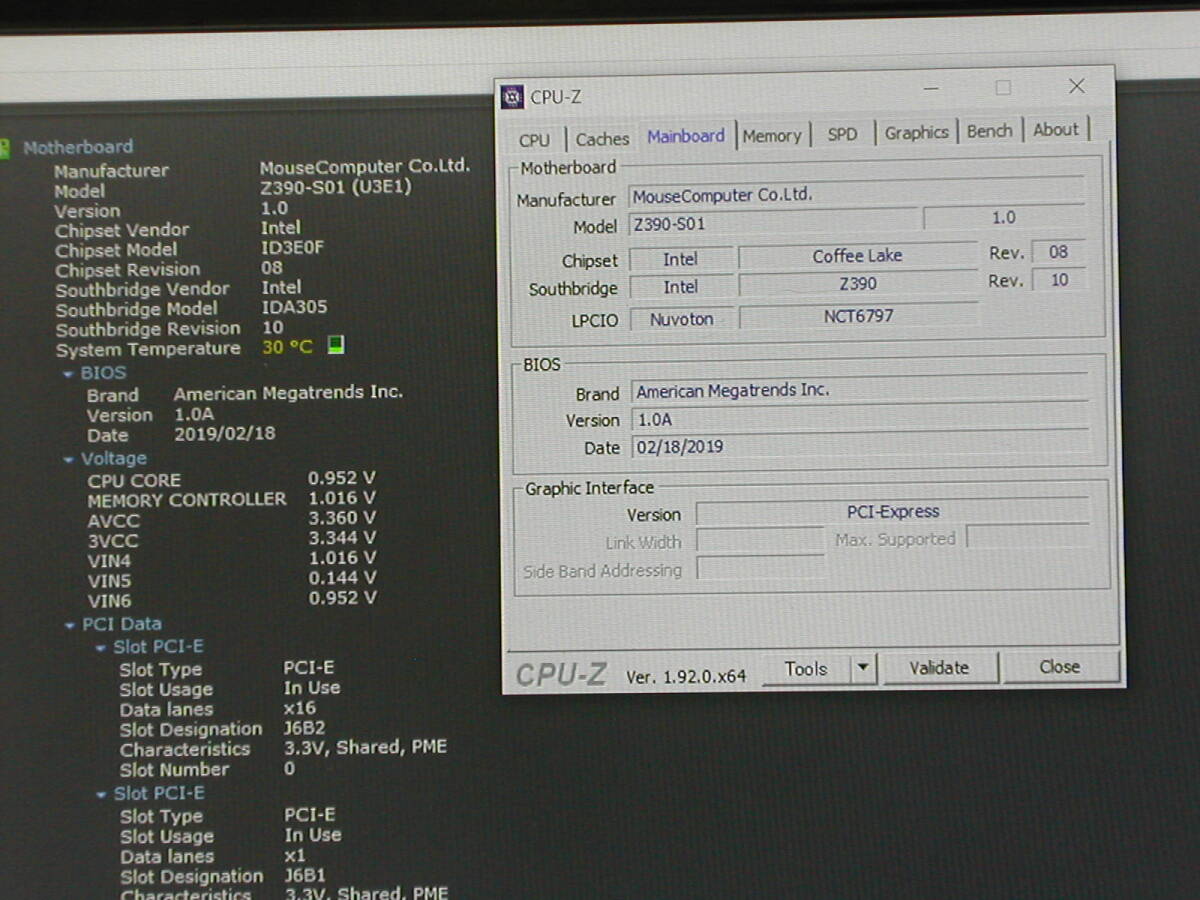The image size is (1200, 900).
Task: Click the '2019/02/18' BIOS date value
Action: (x=224, y=434)
